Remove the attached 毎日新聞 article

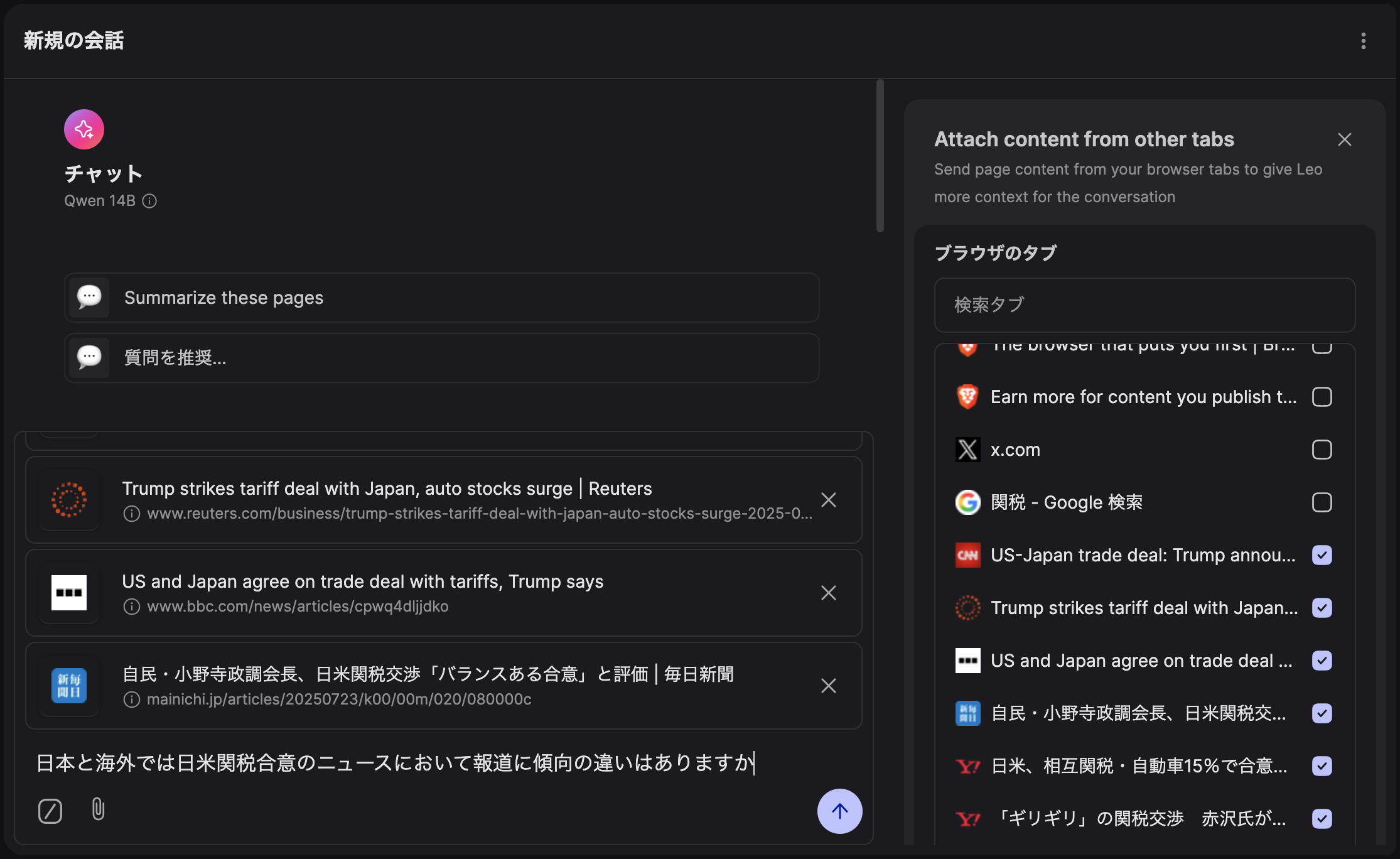828,686
